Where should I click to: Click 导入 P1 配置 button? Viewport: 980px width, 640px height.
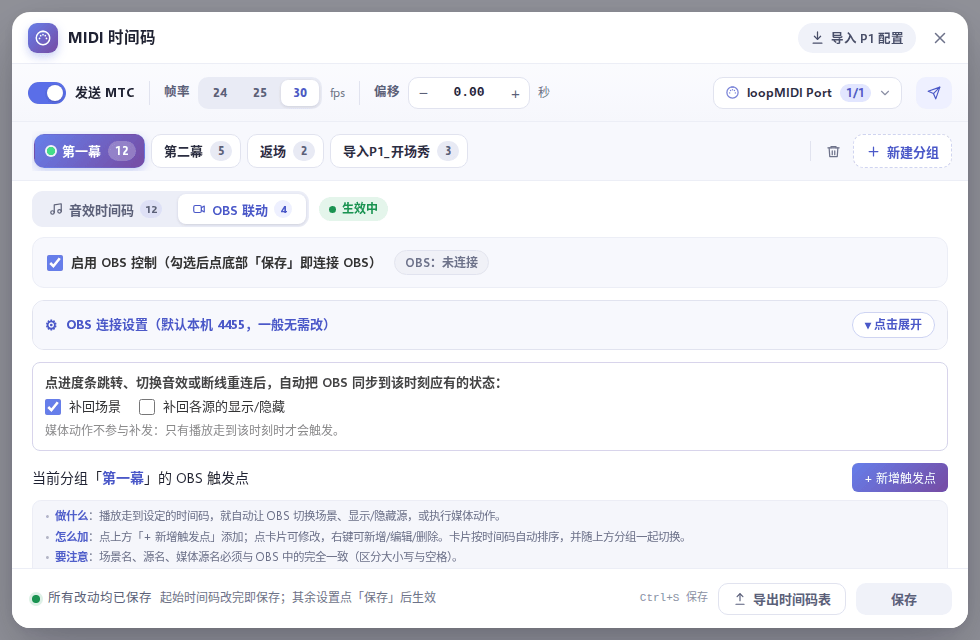tap(857, 38)
